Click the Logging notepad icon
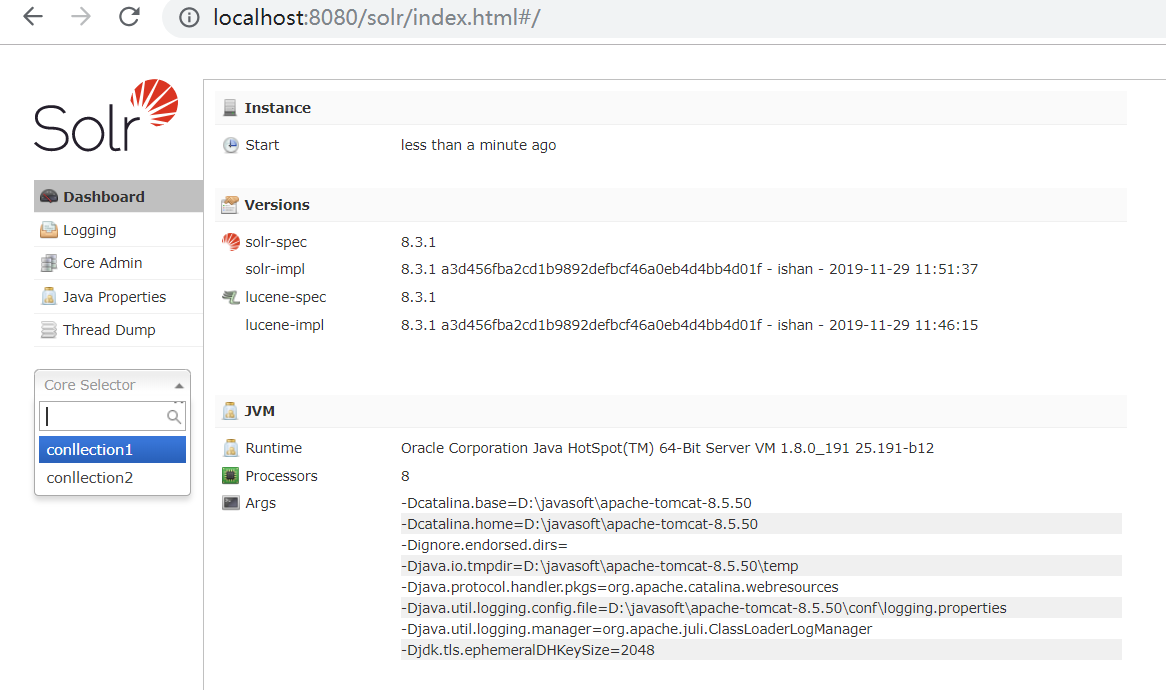The height and width of the screenshot is (690, 1166). [x=48, y=230]
